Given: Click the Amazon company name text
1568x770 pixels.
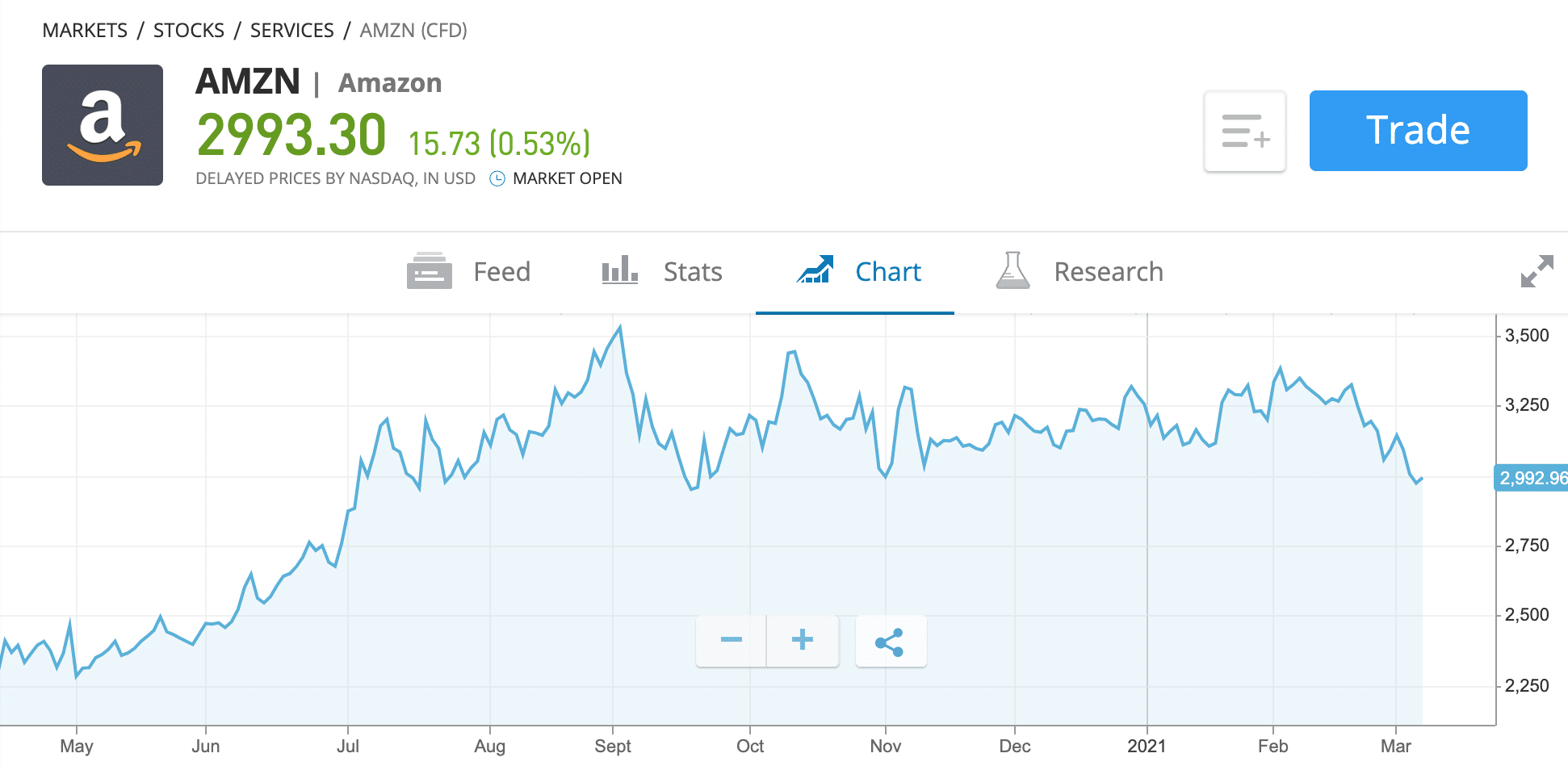Looking at the screenshot, I should [390, 83].
